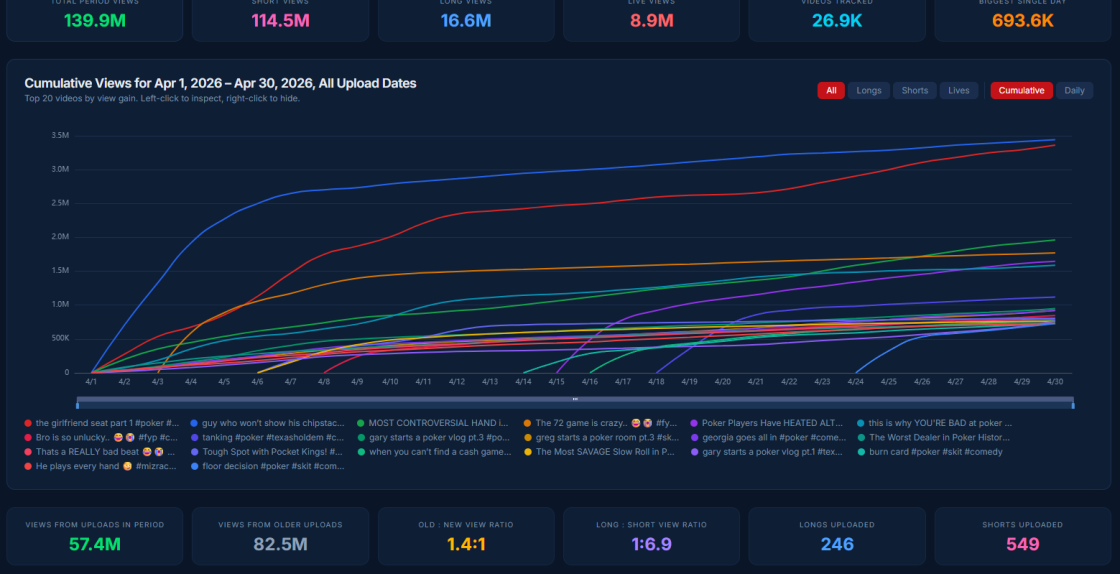Toggle legend 'Poker Players Have HEATED ALT...'
This screenshot has height=574, width=1120.
[x=766, y=423]
